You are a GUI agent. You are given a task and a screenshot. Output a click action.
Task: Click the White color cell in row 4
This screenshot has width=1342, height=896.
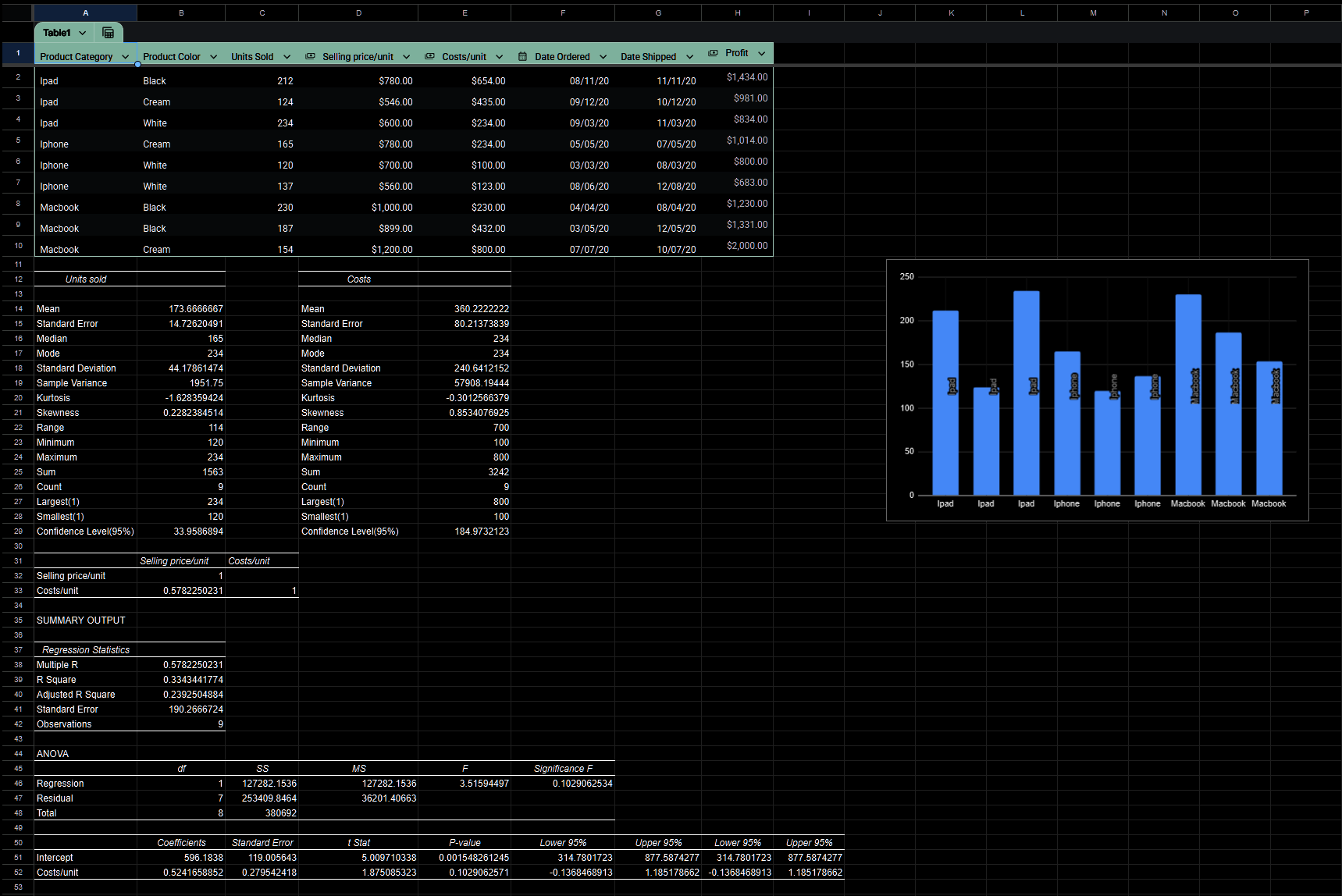click(x=155, y=123)
